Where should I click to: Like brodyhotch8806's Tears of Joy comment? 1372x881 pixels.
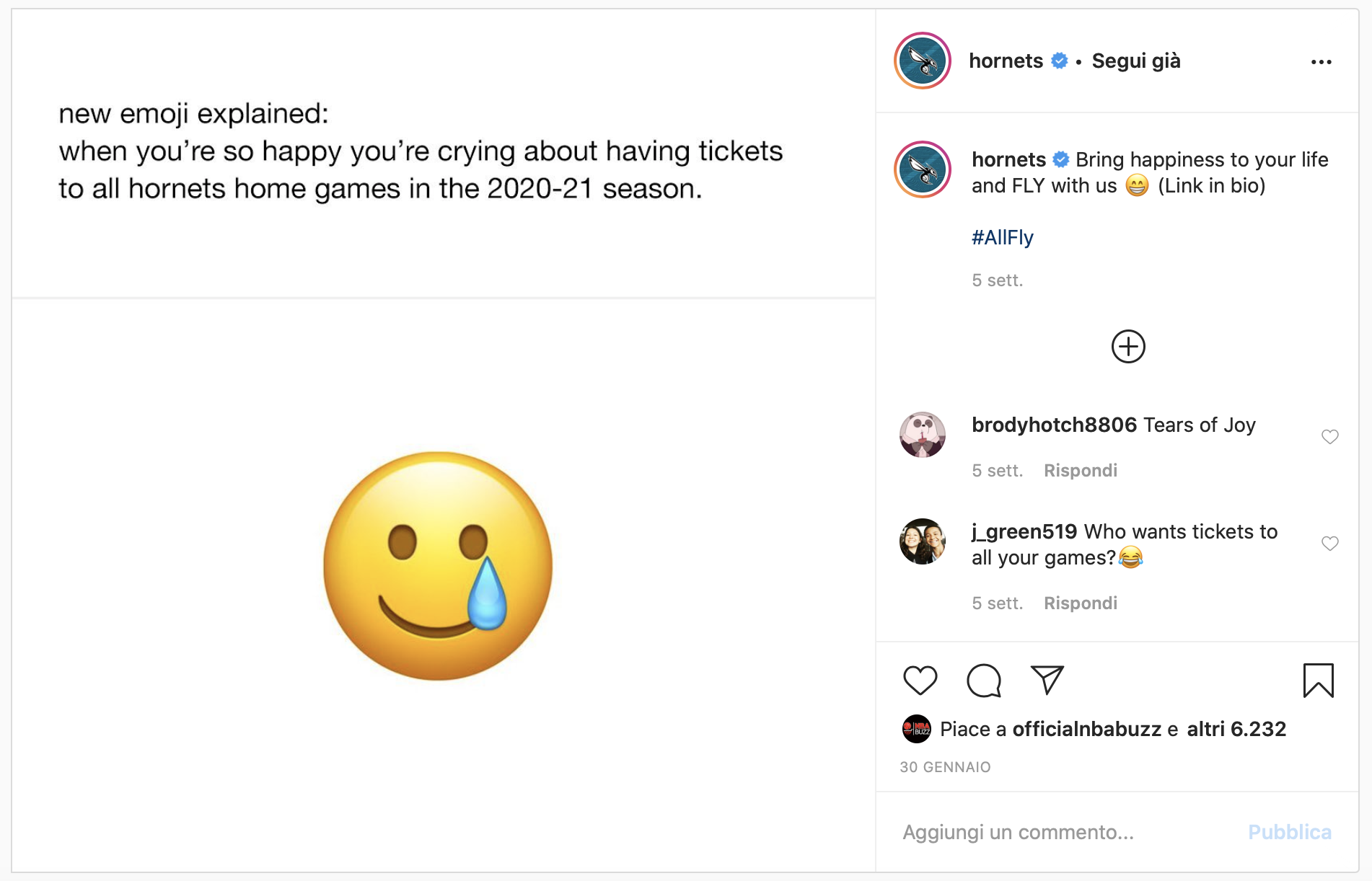[x=1329, y=437]
